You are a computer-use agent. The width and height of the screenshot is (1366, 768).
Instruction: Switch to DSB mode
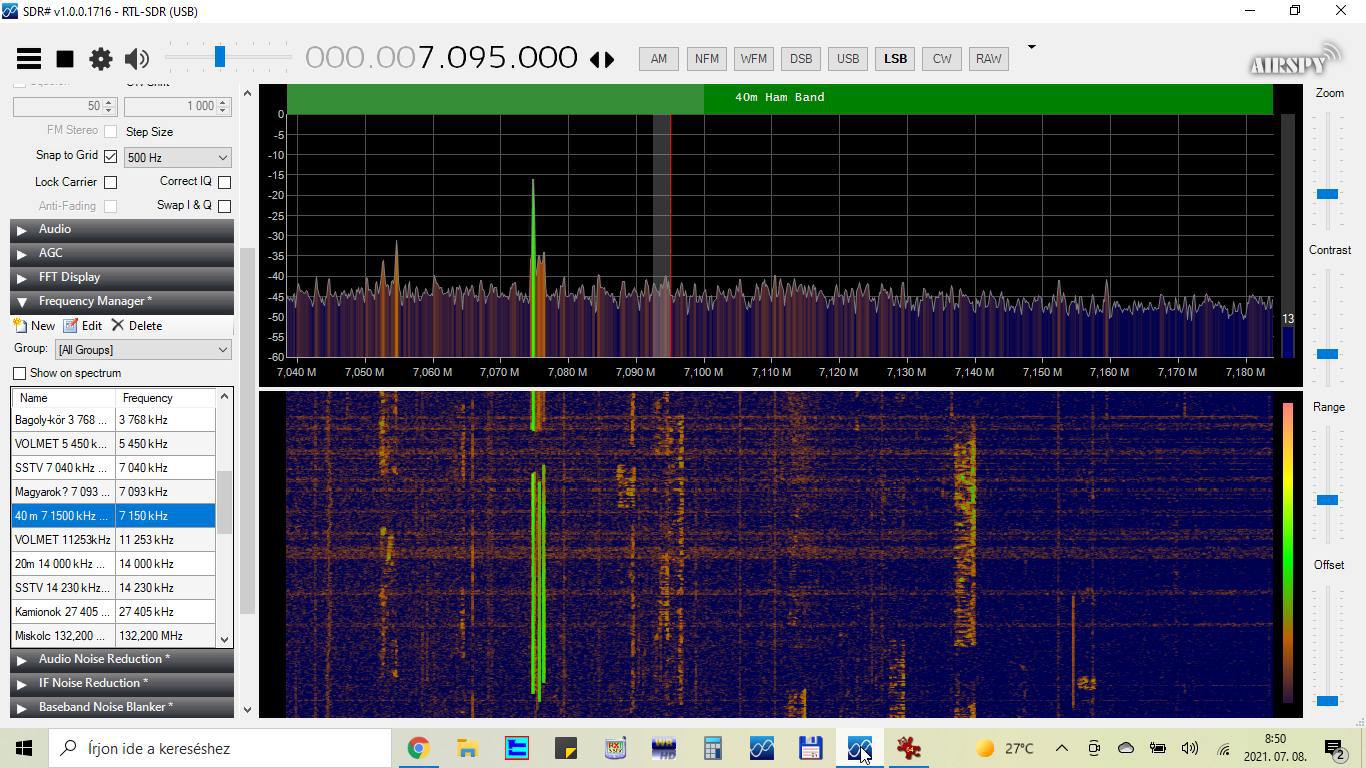click(x=801, y=59)
